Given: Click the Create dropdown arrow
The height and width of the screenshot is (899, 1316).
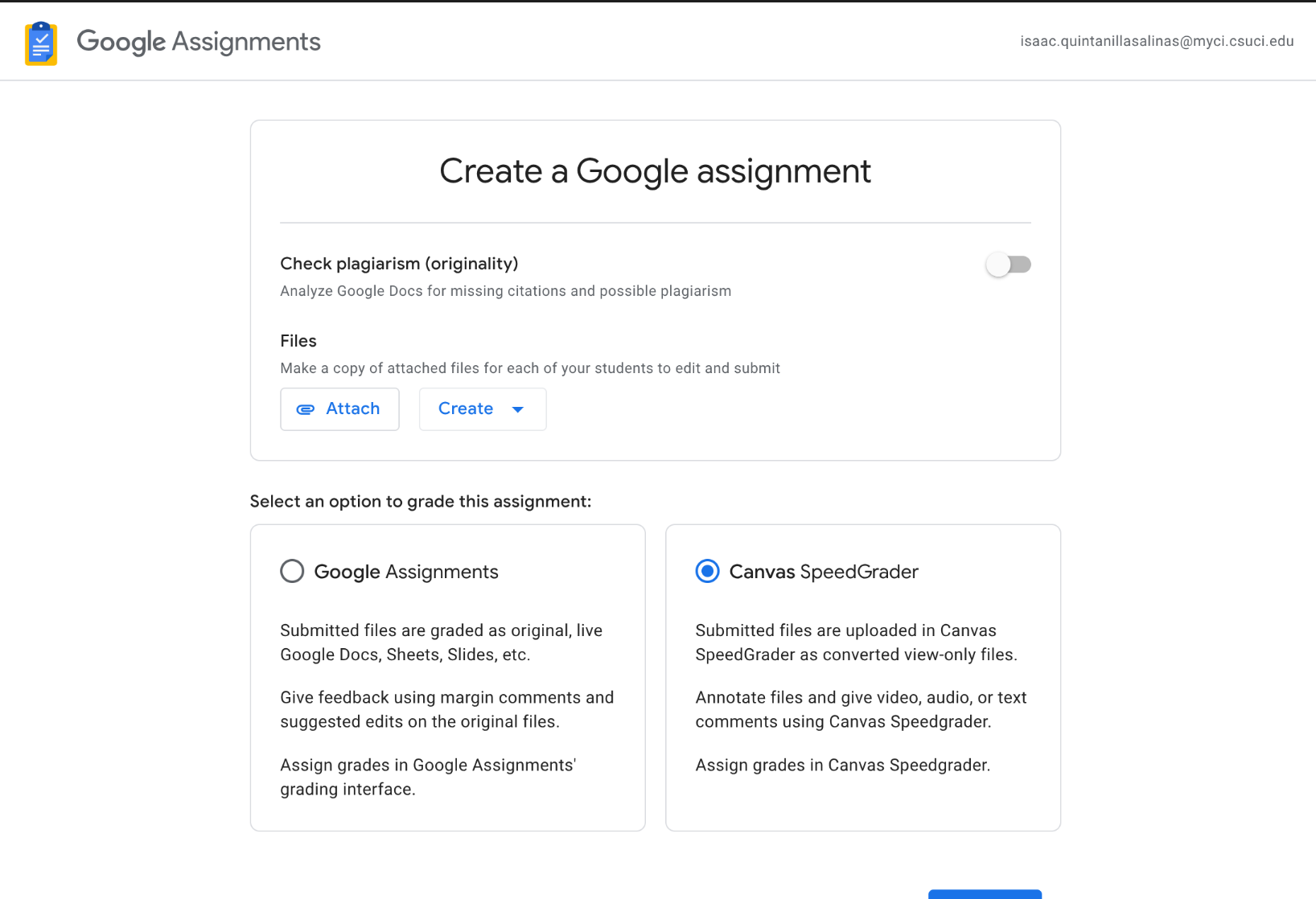Looking at the screenshot, I should tap(518, 409).
